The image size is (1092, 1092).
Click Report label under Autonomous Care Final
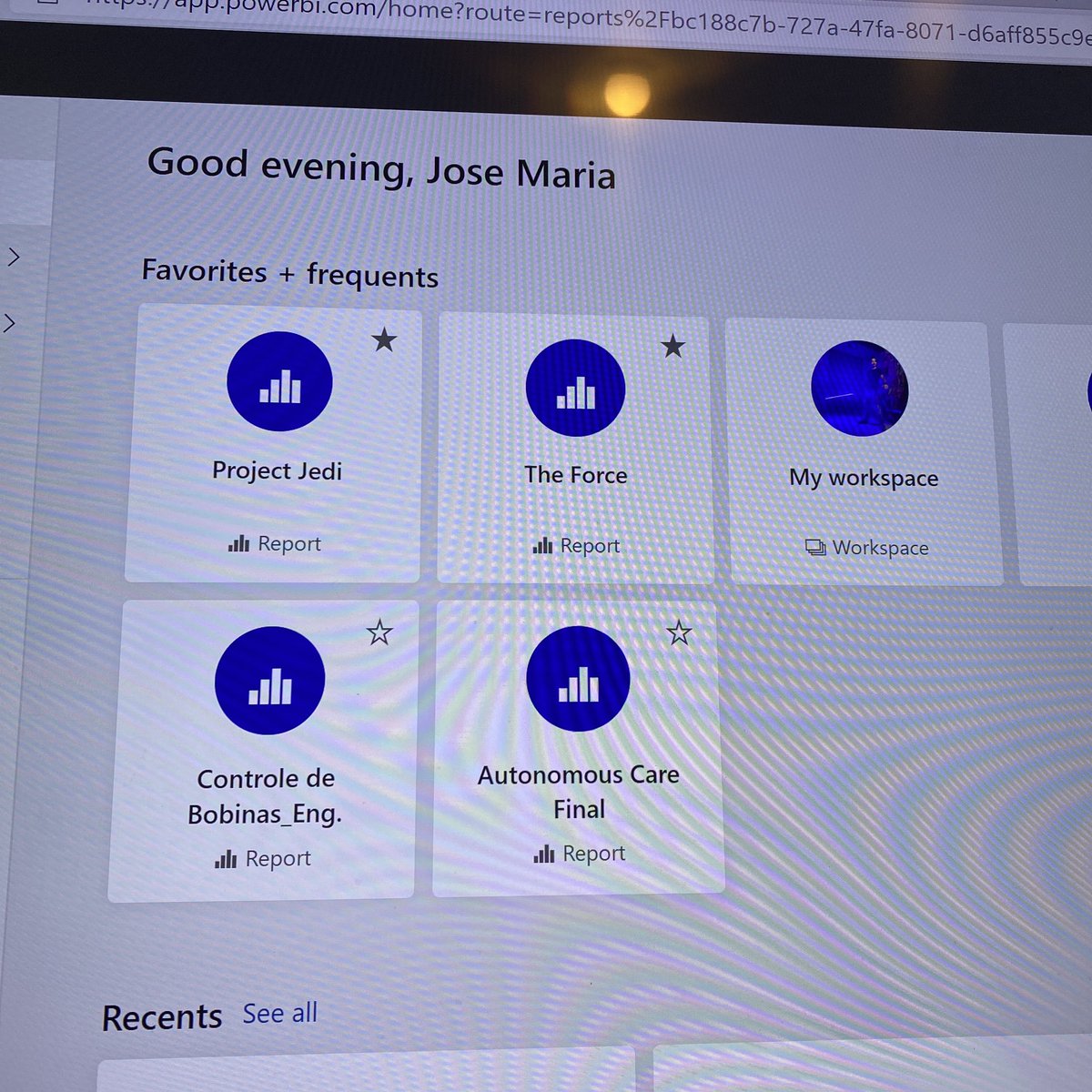(580, 853)
